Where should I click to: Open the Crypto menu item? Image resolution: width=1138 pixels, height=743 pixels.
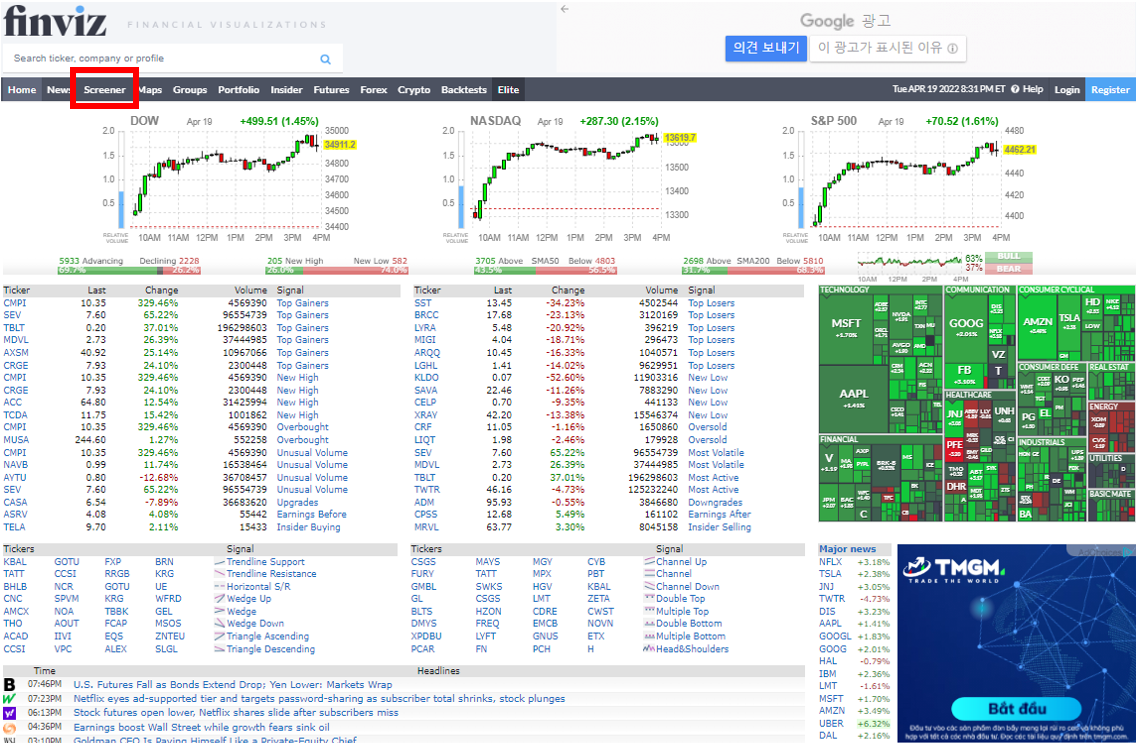click(x=414, y=90)
